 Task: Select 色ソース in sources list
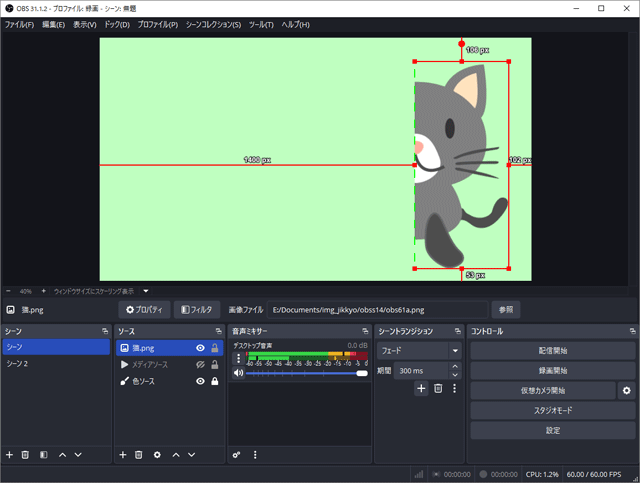tap(169, 381)
